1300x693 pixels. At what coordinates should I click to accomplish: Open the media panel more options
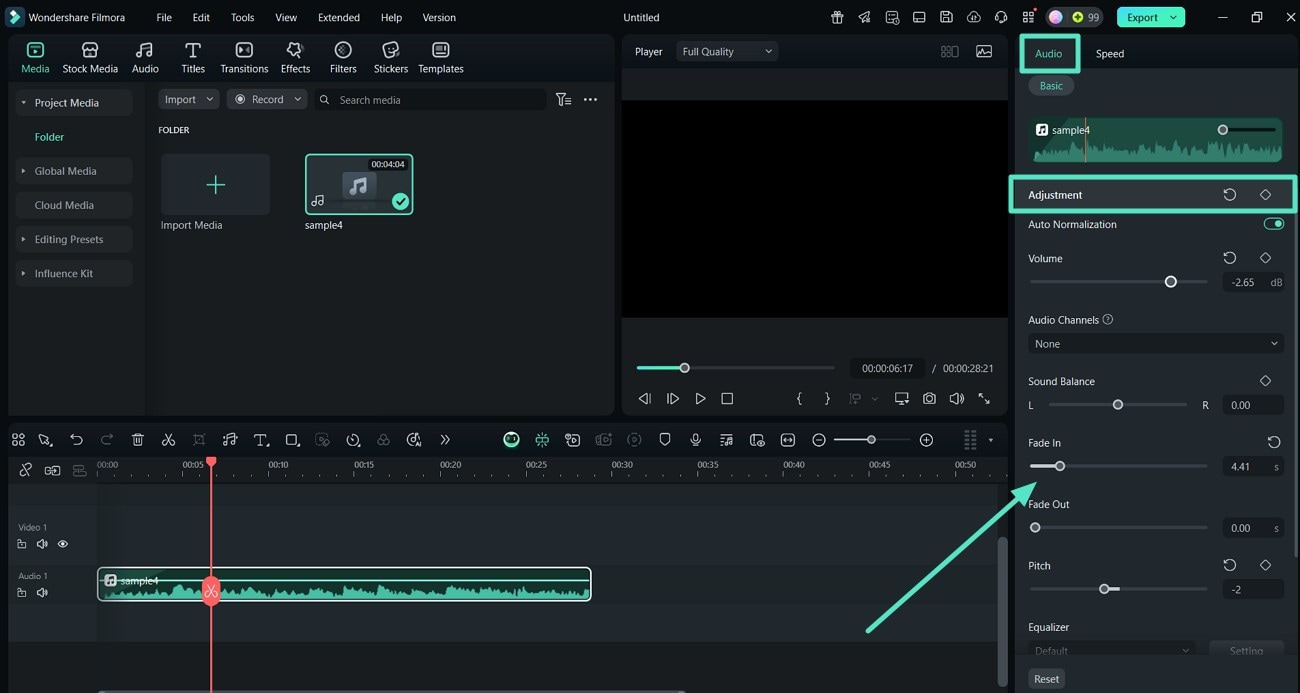pyautogui.click(x=591, y=100)
